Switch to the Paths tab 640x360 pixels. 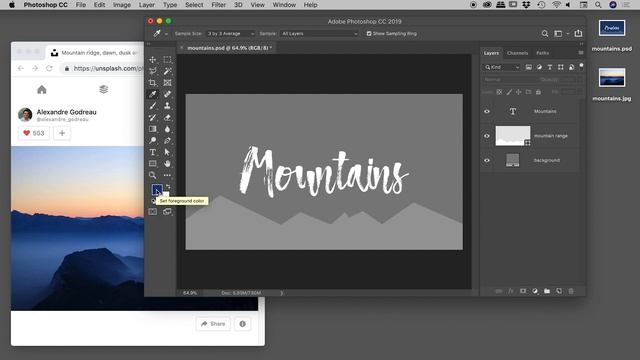coord(542,53)
